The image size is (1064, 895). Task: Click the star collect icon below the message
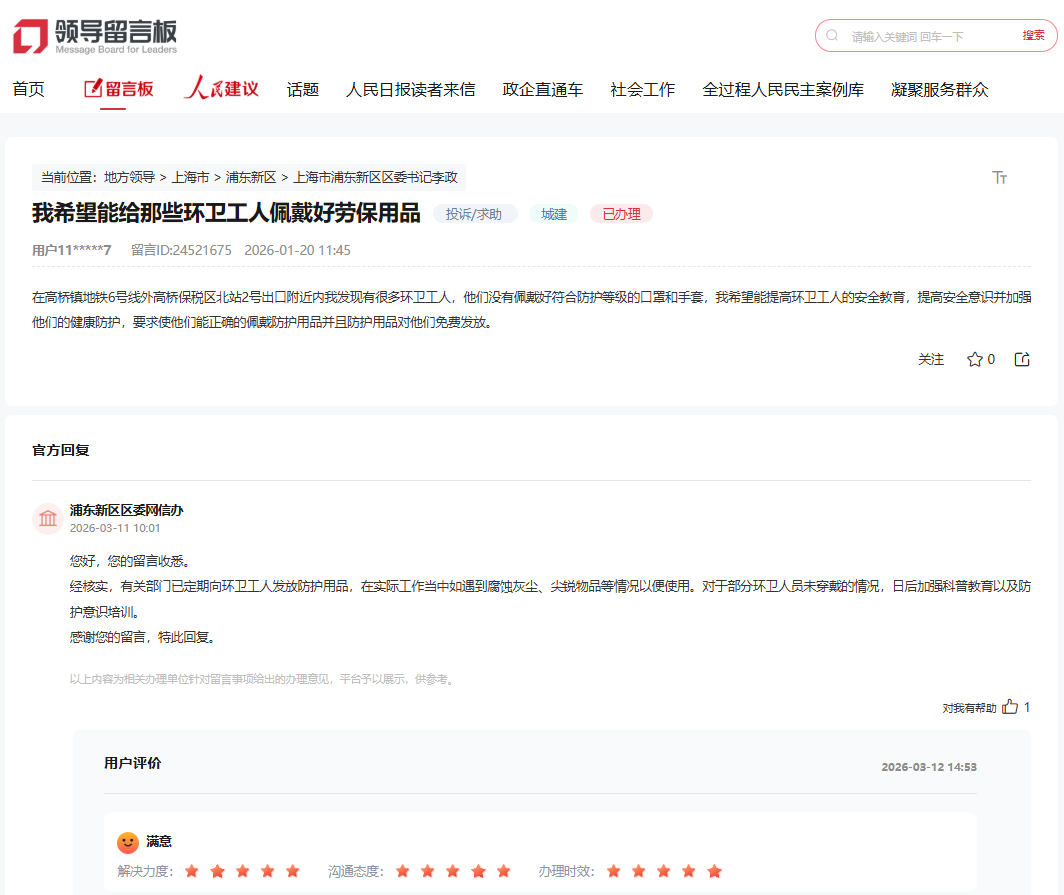(974, 359)
